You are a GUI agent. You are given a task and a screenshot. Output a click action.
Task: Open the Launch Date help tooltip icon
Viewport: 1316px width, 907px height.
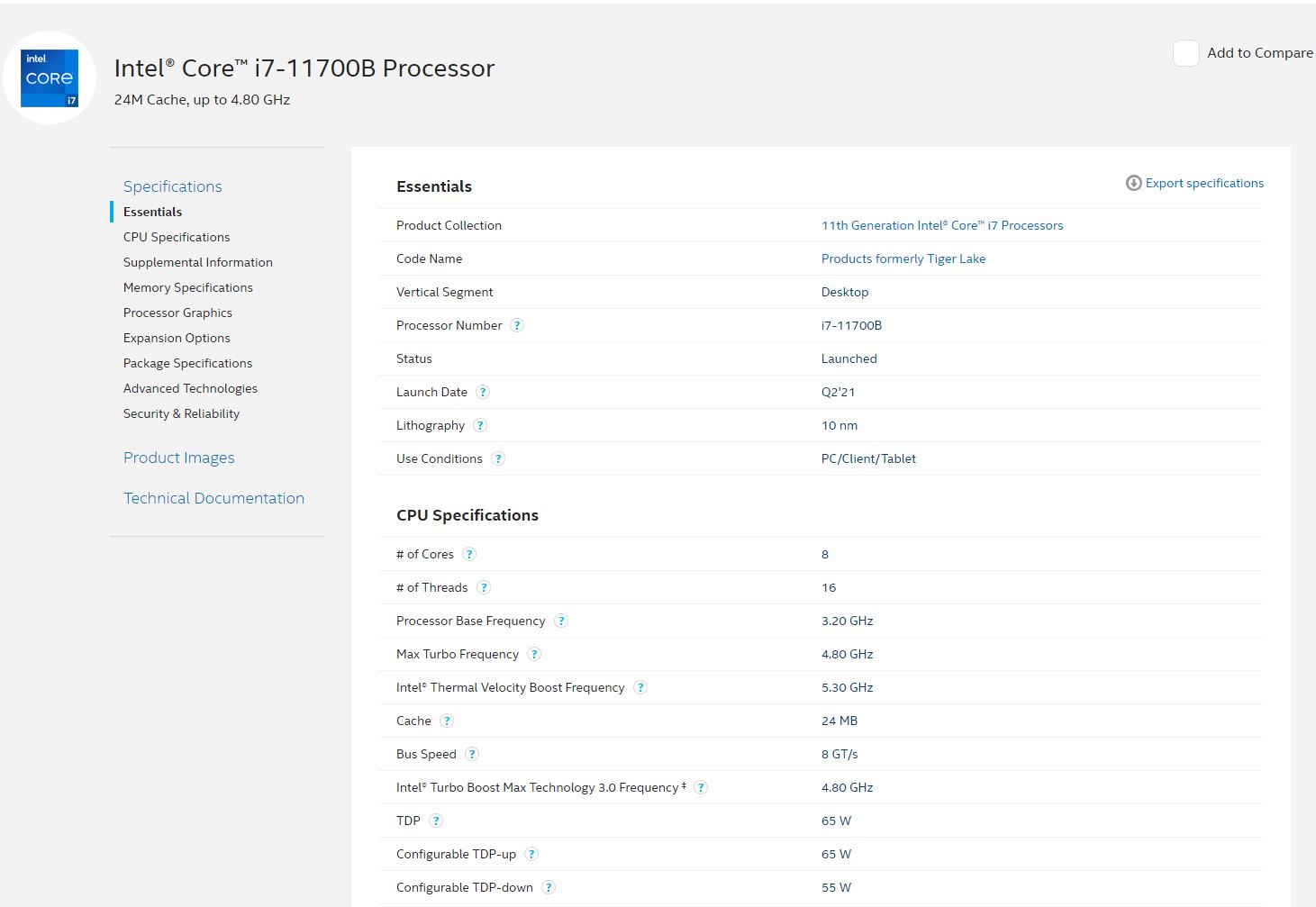483,392
